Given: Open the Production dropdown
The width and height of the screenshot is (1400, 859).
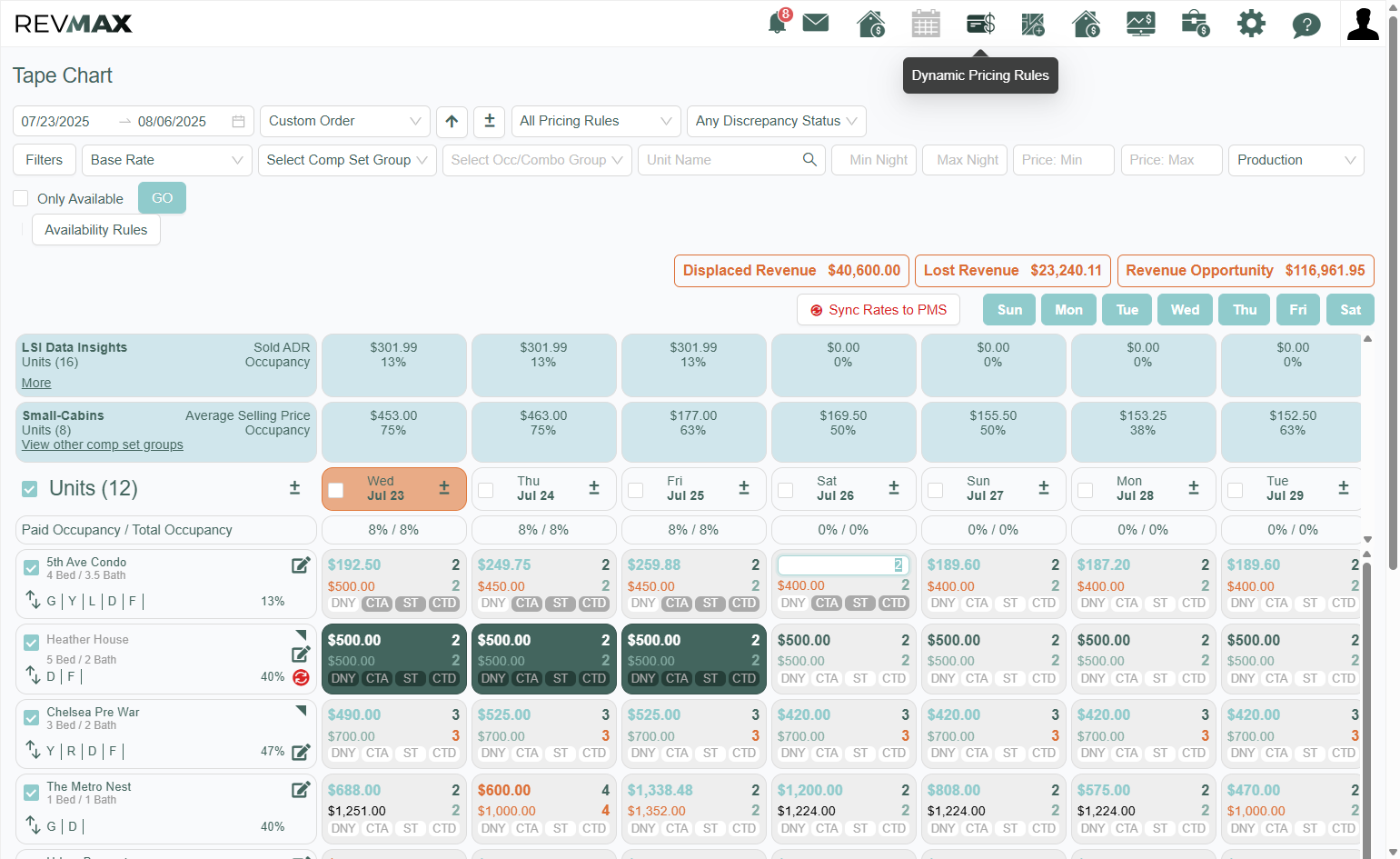Looking at the screenshot, I should tap(1296, 160).
